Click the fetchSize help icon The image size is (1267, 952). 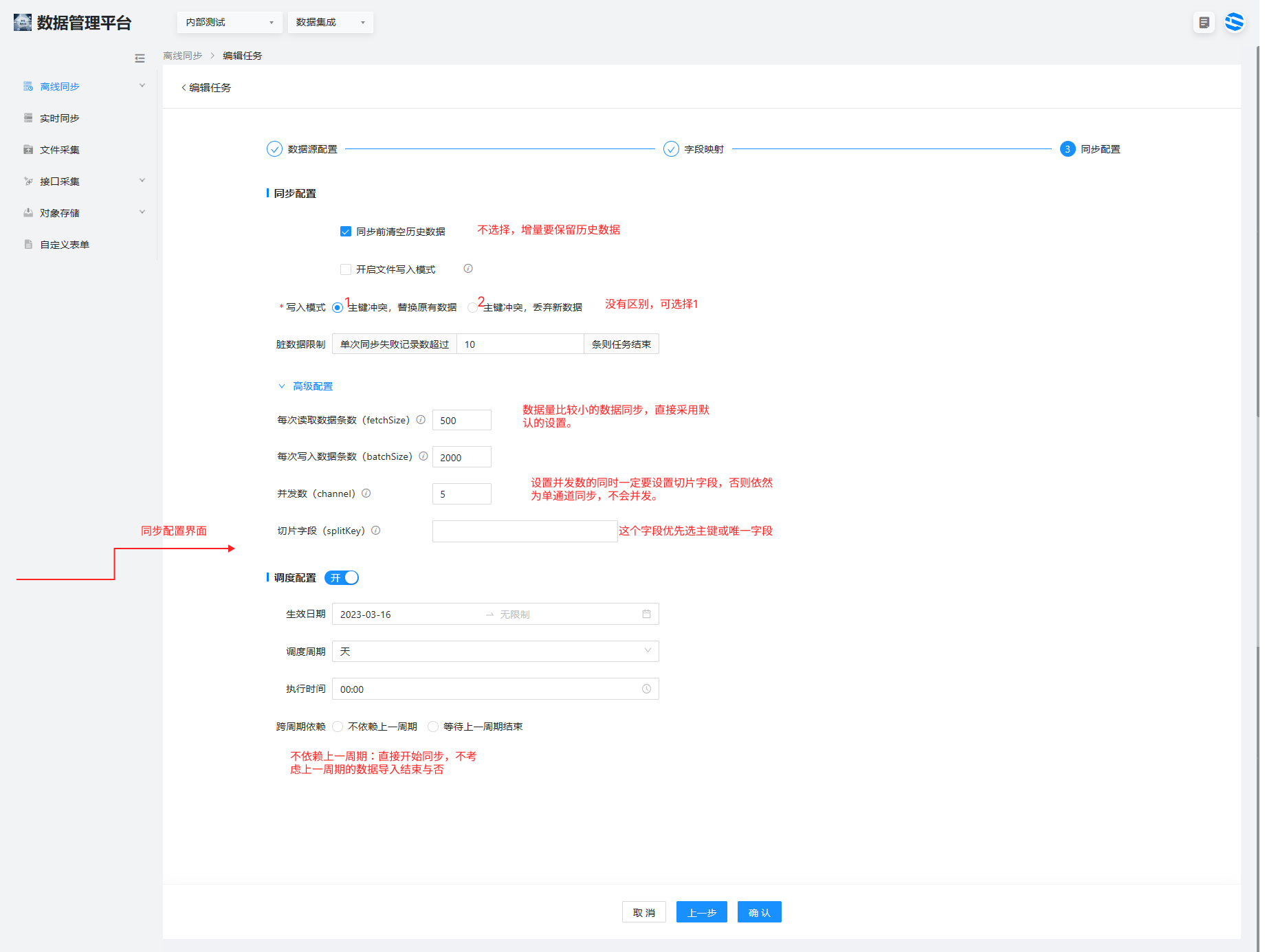(x=421, y=420)
